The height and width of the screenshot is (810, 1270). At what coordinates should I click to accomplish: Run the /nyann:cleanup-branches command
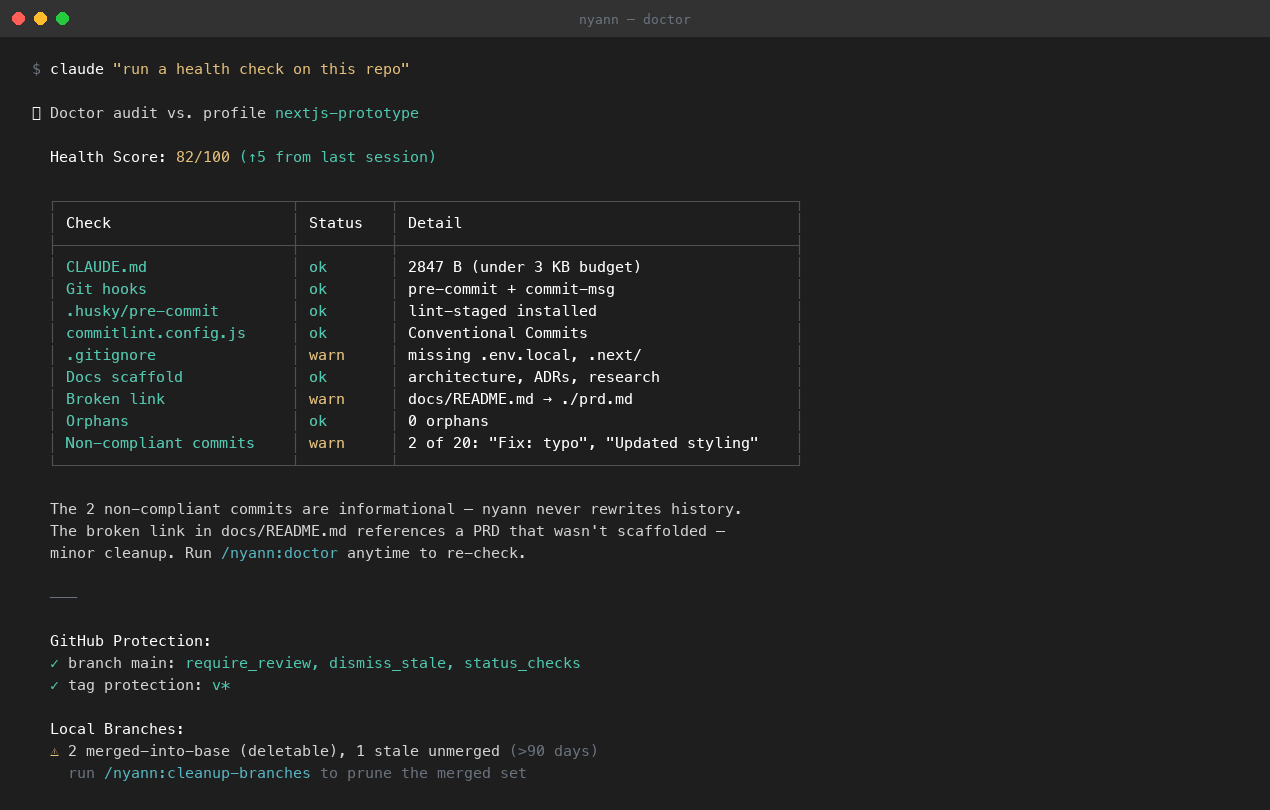pos(207,773)
